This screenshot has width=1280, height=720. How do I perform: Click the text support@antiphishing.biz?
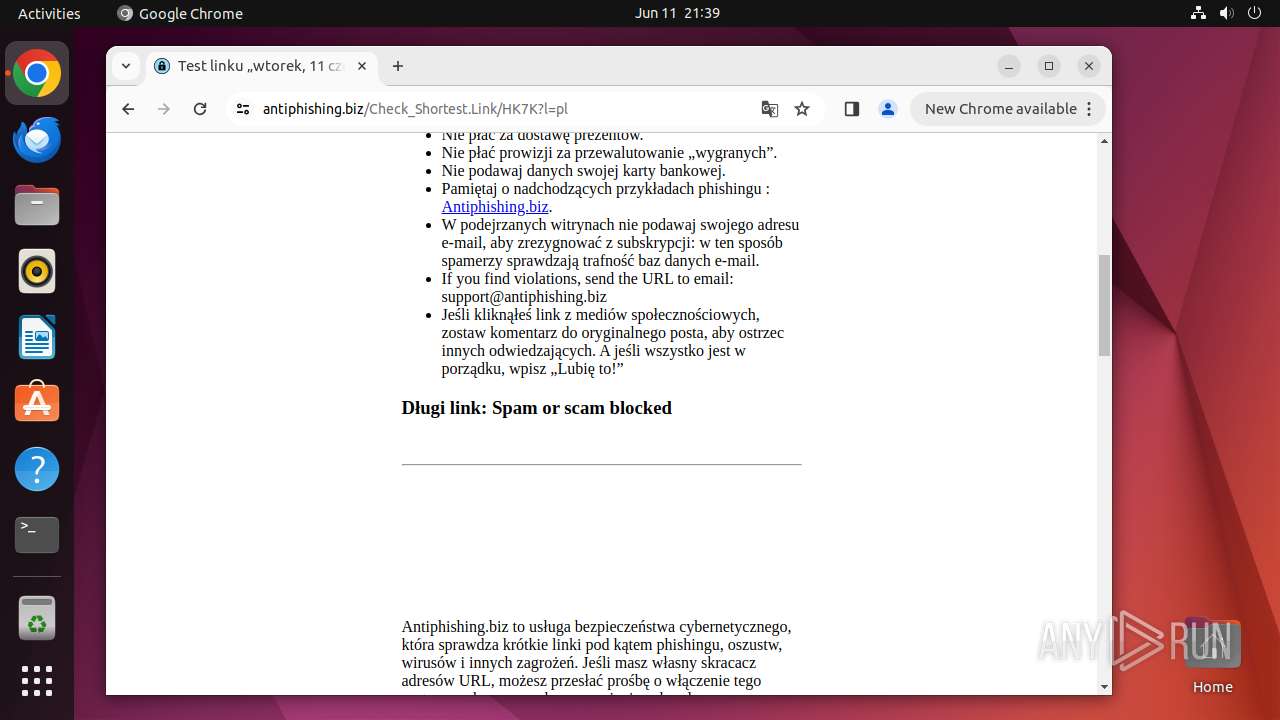click(x=524, y=297)
